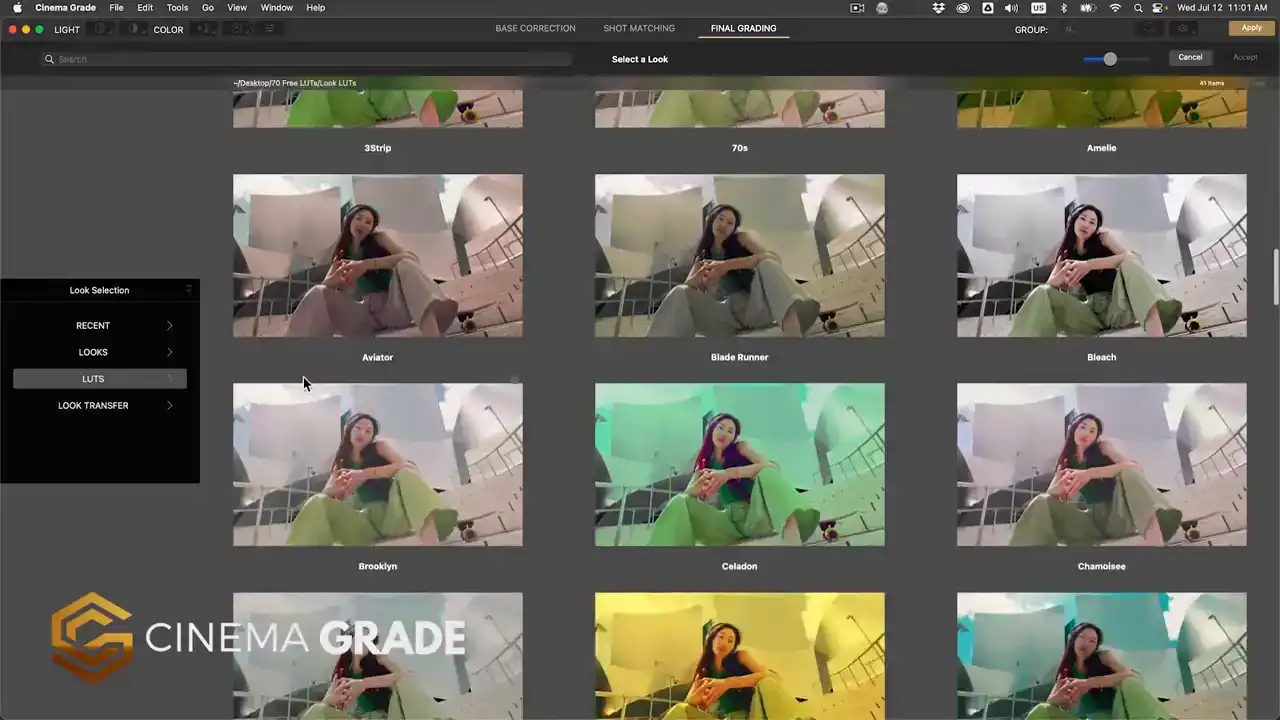Screen dimensions: 1280x720
Task: Open Spotlight search in the menu bar
Action: click(1139, 8)
